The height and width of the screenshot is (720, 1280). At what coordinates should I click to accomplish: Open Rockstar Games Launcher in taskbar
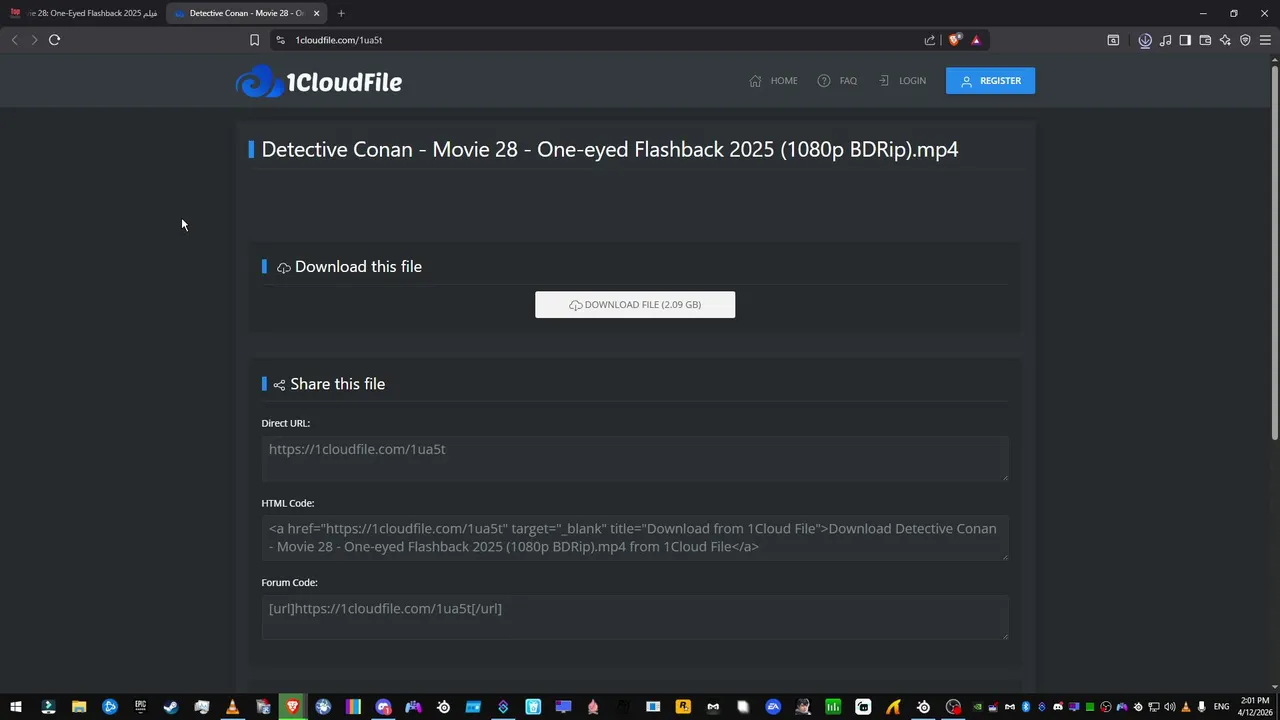(683, 707)
